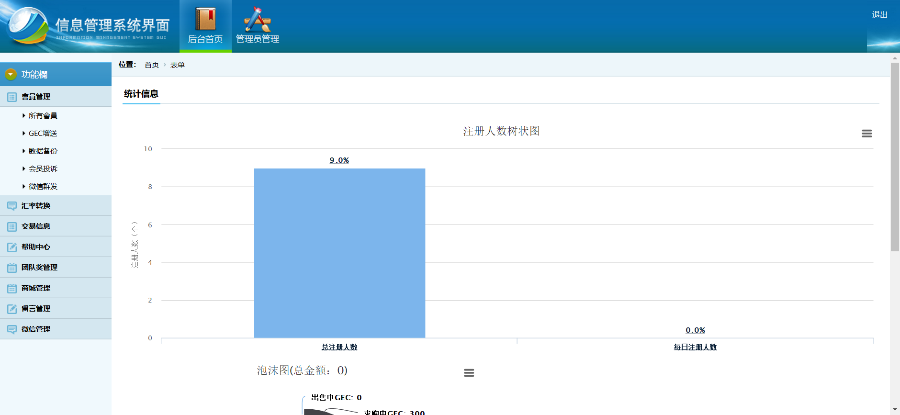Click the 出售中GEC: 0 label
Viewport: 900px width, 415px height.
coord(336,397)
